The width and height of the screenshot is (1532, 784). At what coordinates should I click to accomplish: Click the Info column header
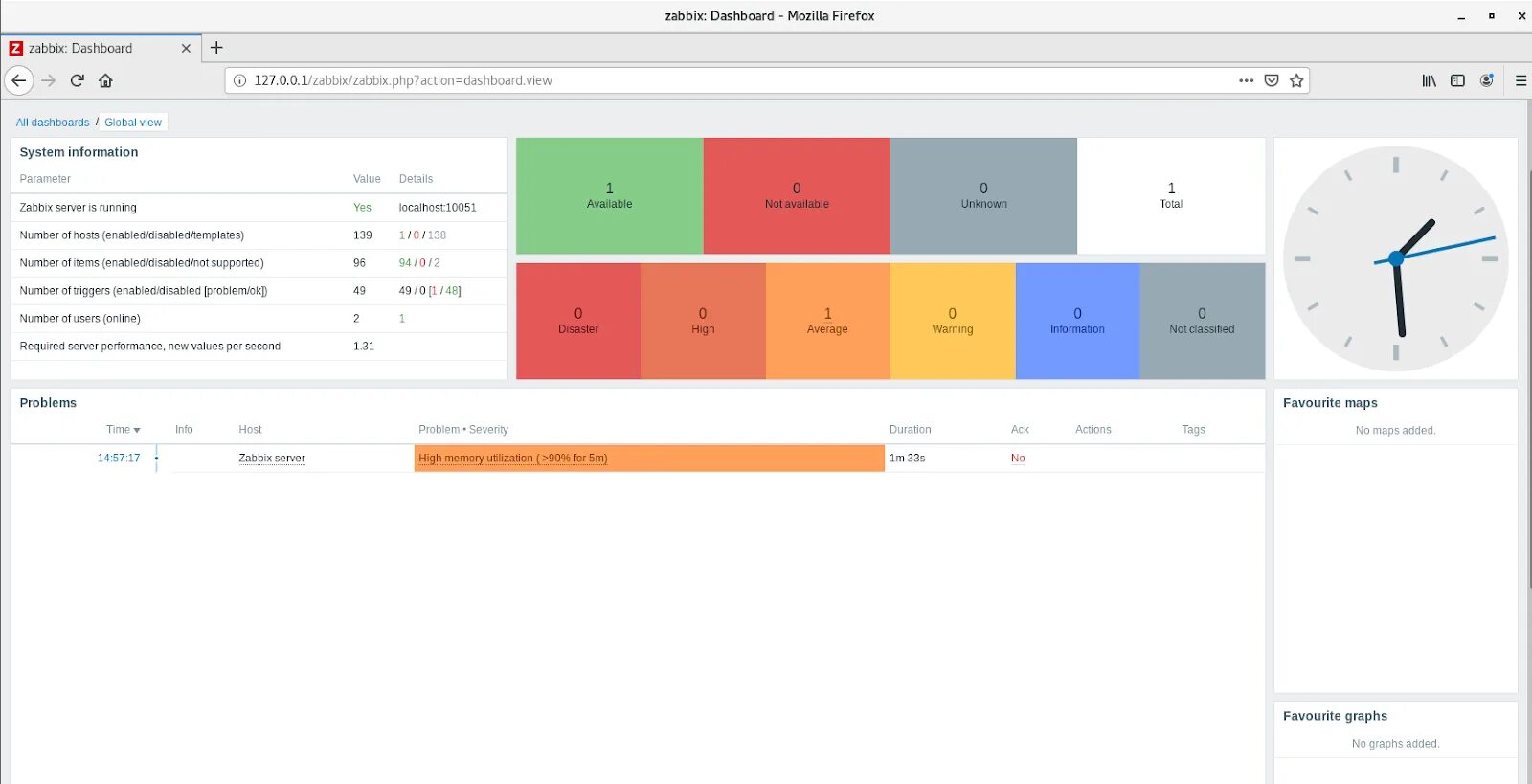click(x=184, y=430)
